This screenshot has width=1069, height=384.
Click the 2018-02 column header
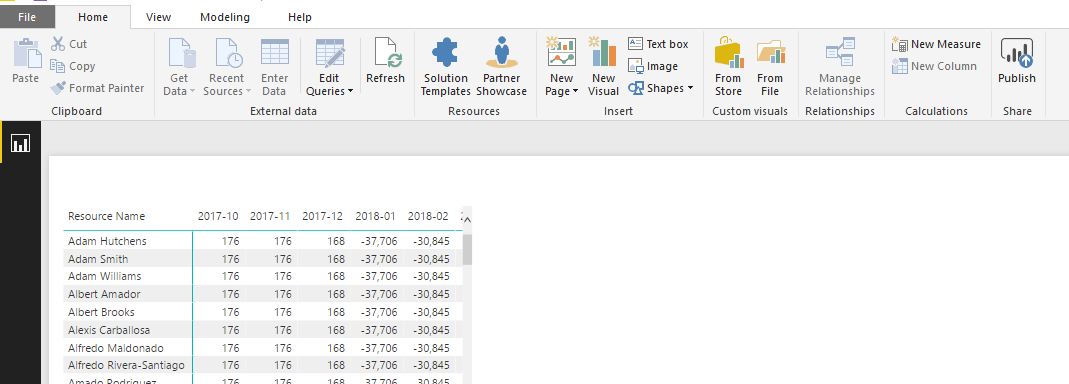(428, 216)
